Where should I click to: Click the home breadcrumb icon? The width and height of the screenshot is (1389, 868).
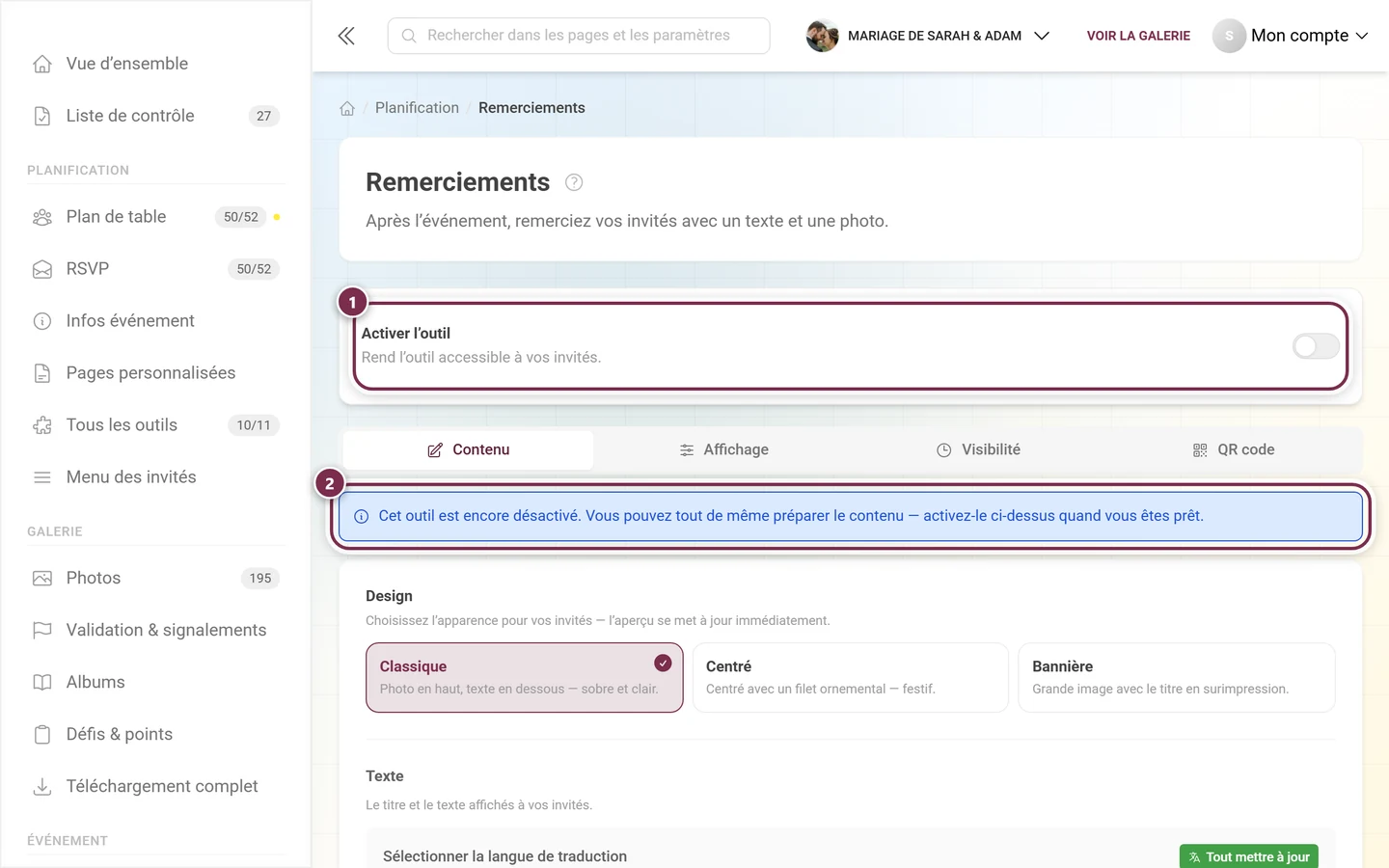pos(347,108)
